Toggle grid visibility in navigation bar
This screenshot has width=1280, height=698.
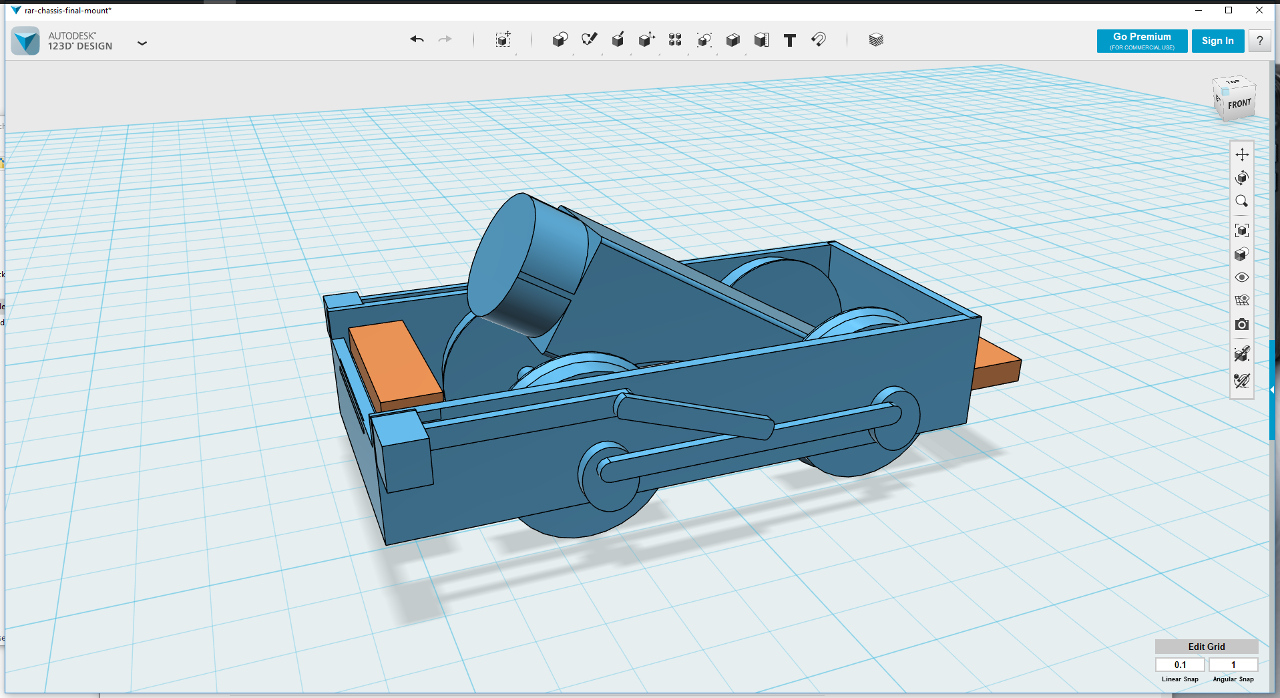[1242, 301]
